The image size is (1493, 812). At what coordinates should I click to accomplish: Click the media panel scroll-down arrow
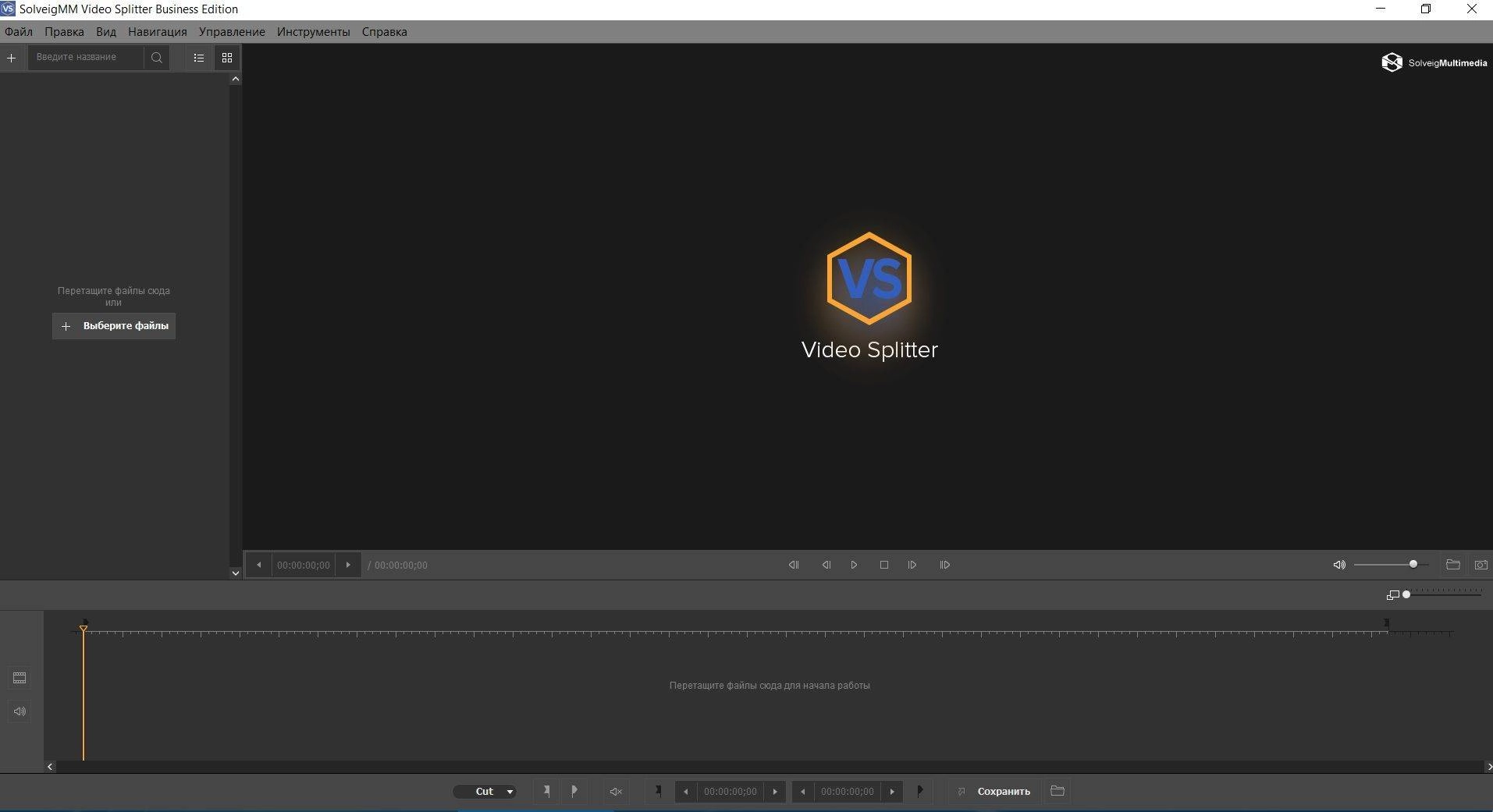point(235,573)
